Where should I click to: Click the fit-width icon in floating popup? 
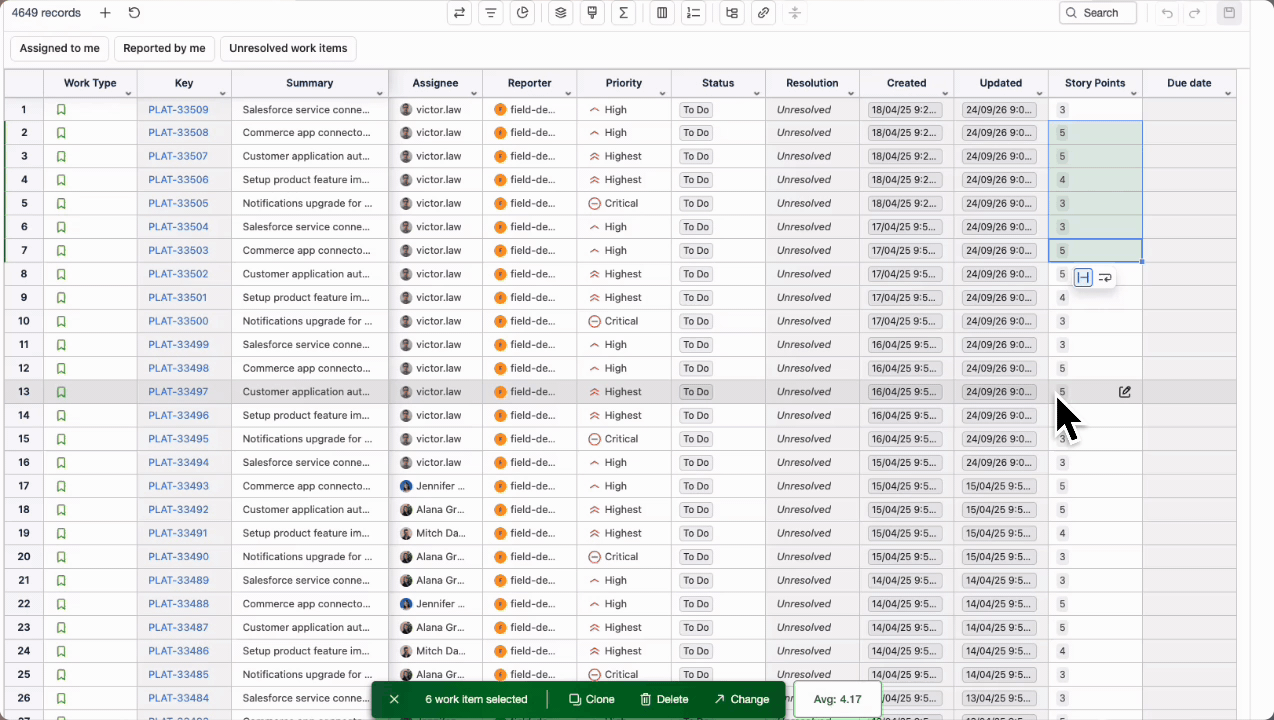1083,277
